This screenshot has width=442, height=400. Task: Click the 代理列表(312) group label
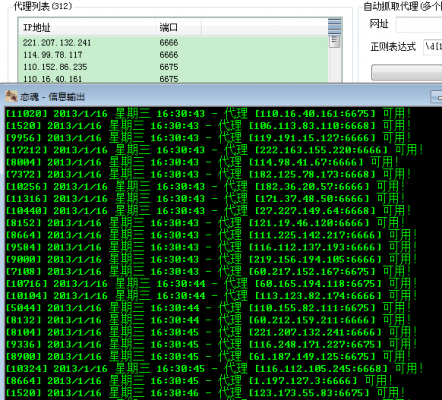[x=43, y=6]
